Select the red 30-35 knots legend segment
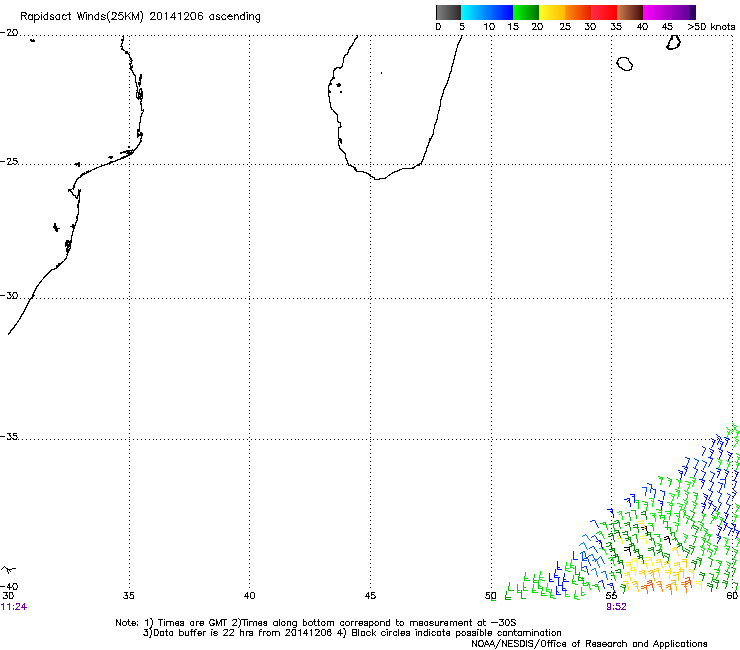The image size is (740, 650). [x=604, y=12]
